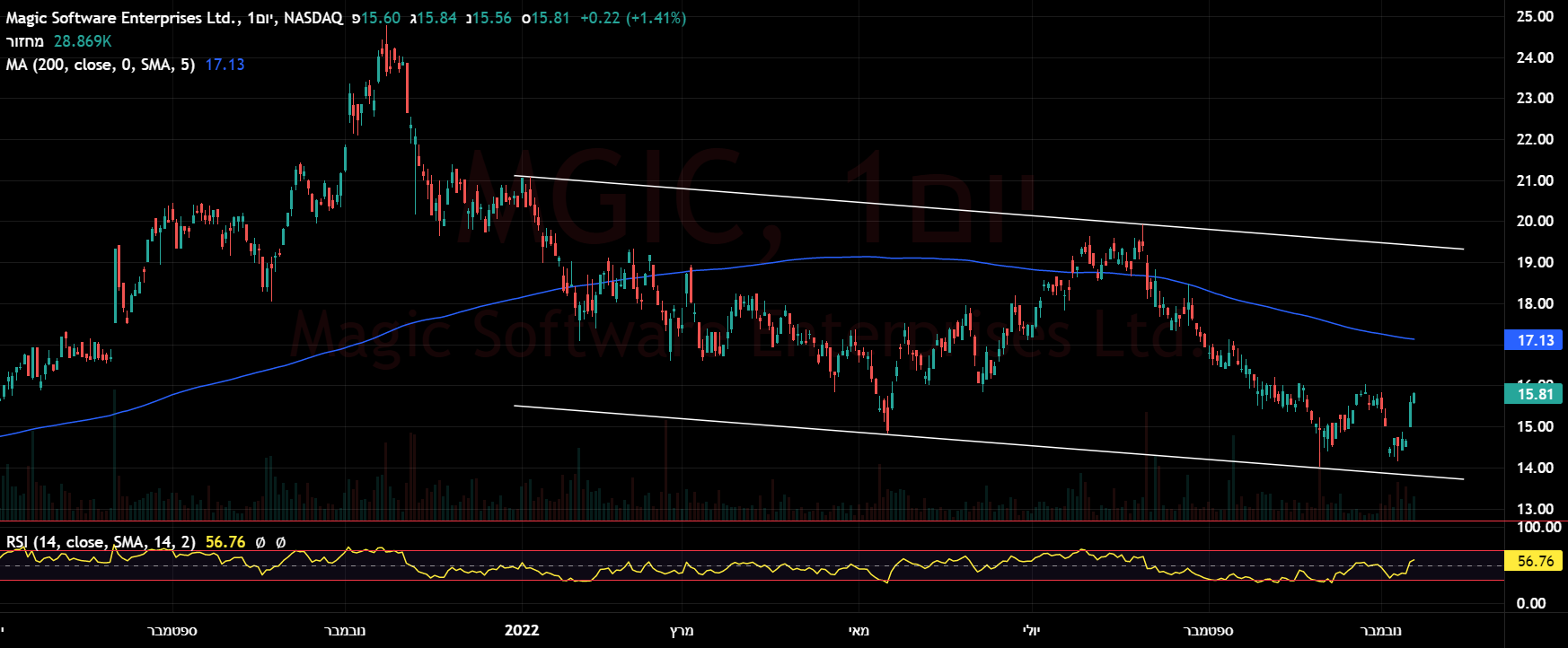Select the RSI (14, close, SMA, 14, 2) legend
The image size is (1568, 648).
pyautogui.click(x=101, y=542)
